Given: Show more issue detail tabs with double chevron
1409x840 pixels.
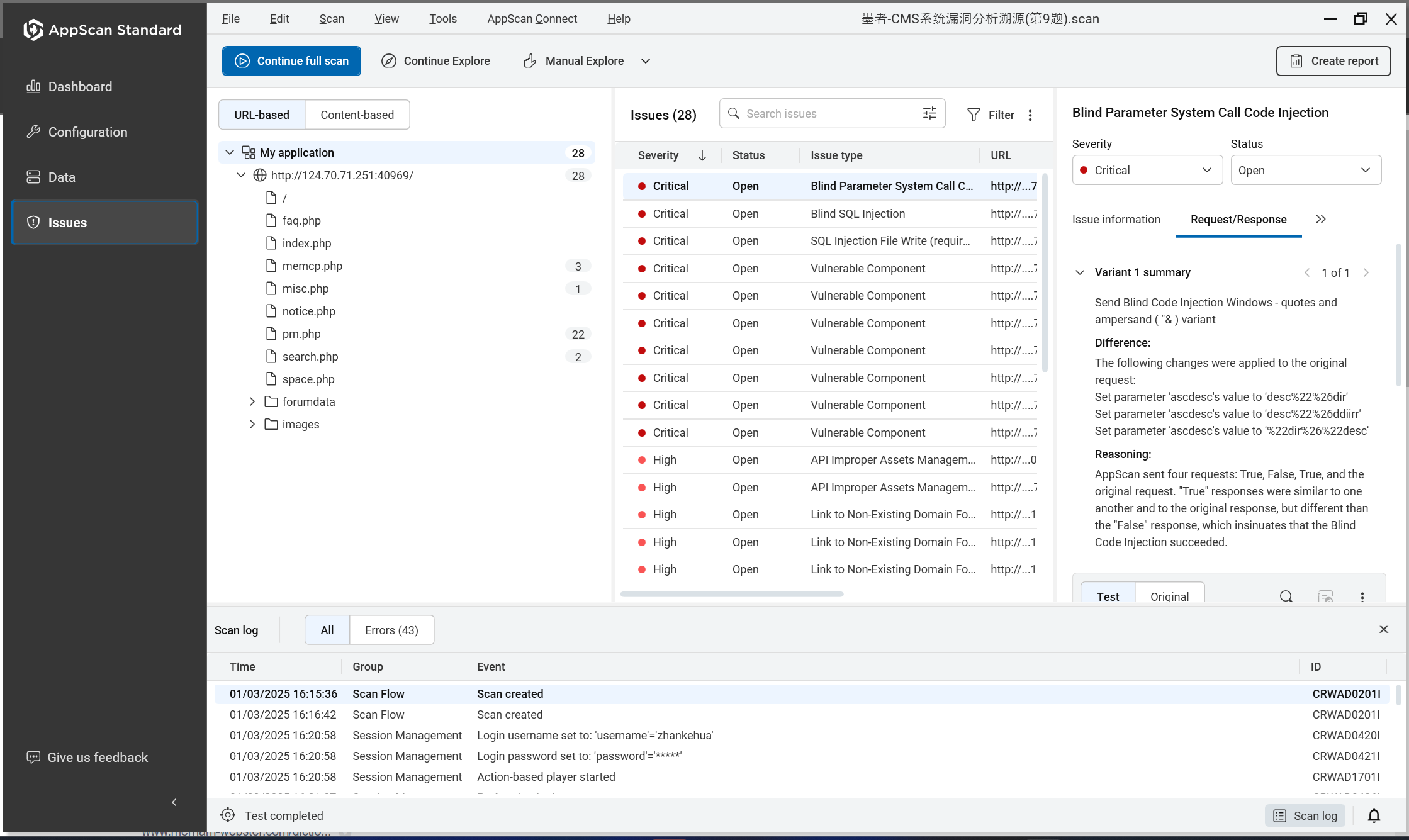Looking at the screenshot, I should tap(1321, 219).
